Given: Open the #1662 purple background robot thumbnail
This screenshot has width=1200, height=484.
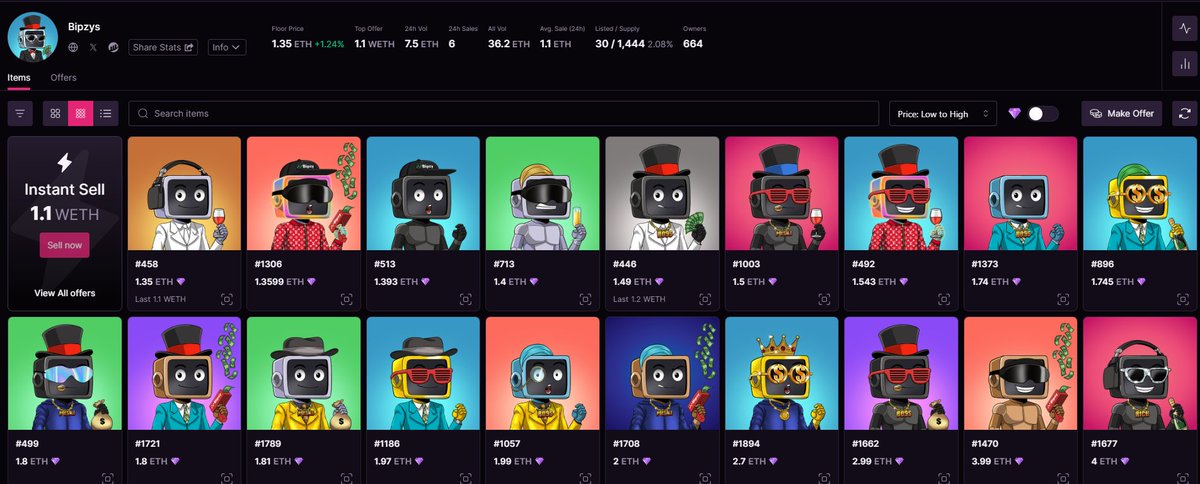Looking at the screenshot, I should point(901,373).
